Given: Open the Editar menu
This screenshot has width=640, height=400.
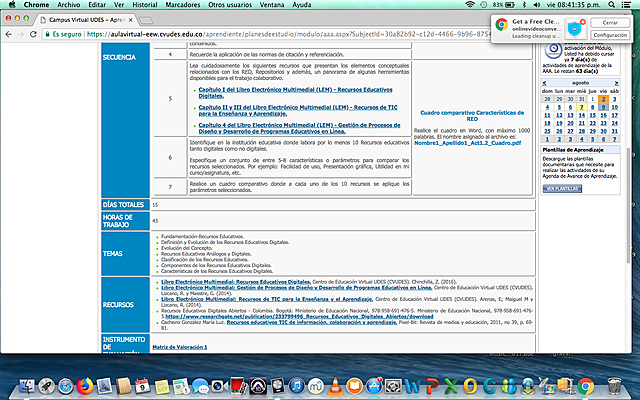Looking at the screenshot, I should point(97,4).
